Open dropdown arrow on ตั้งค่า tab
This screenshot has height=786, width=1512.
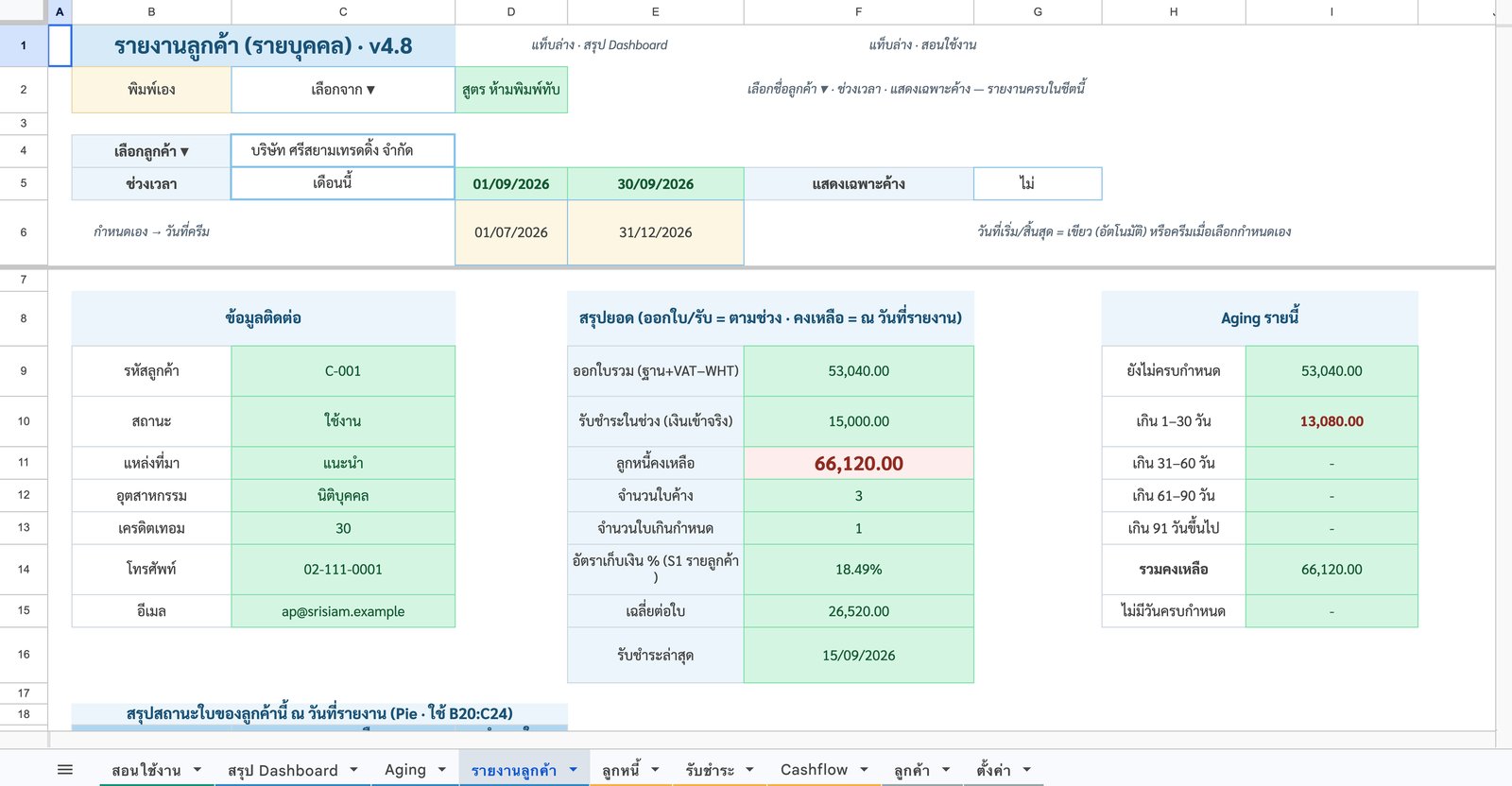1027,770
